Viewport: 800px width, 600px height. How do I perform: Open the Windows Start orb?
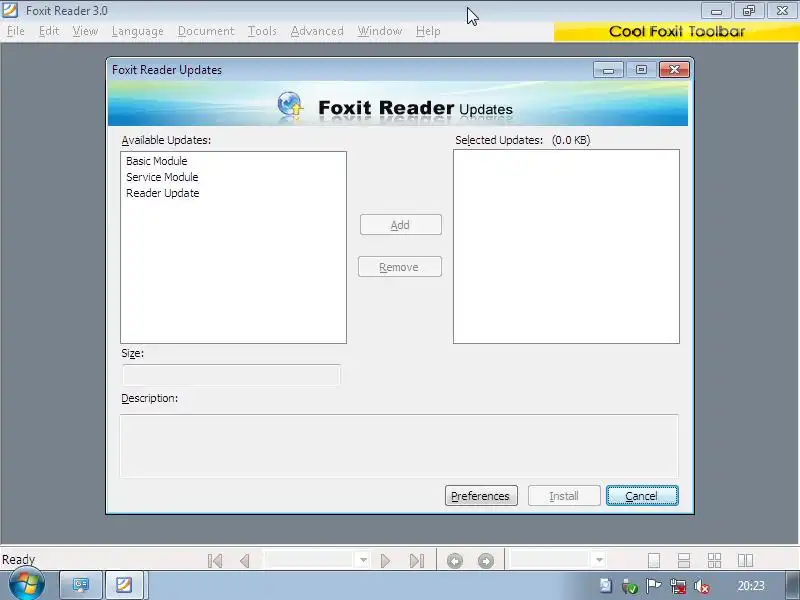click(x=27, y=585)
